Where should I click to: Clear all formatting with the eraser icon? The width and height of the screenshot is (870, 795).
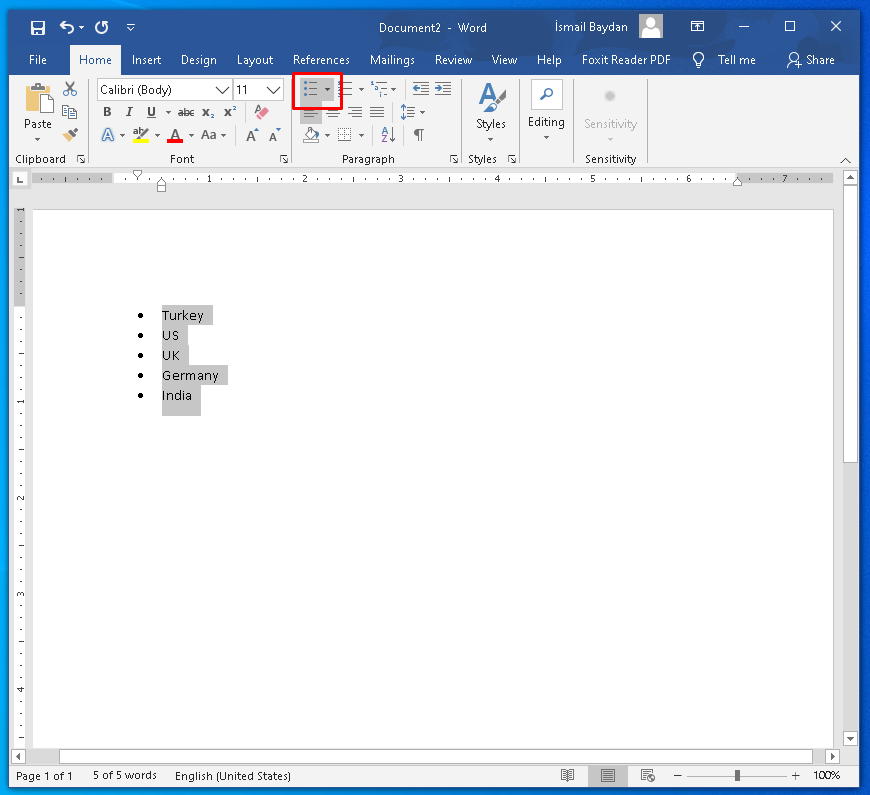(x=261, y=112)
